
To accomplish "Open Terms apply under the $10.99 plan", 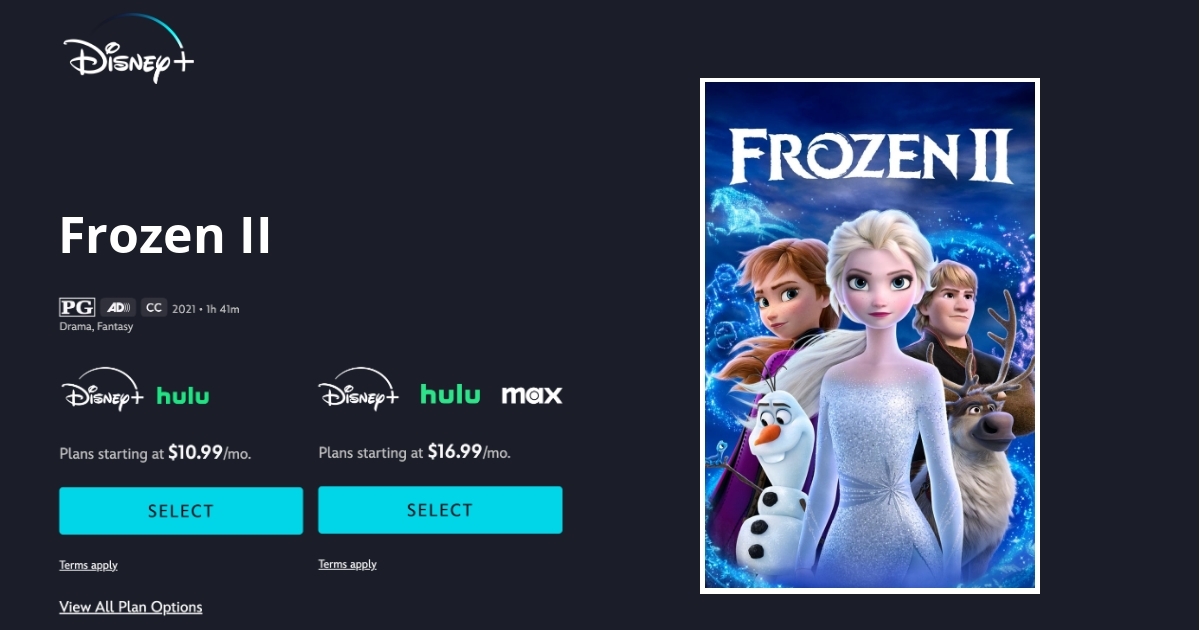I will [88, 565].
